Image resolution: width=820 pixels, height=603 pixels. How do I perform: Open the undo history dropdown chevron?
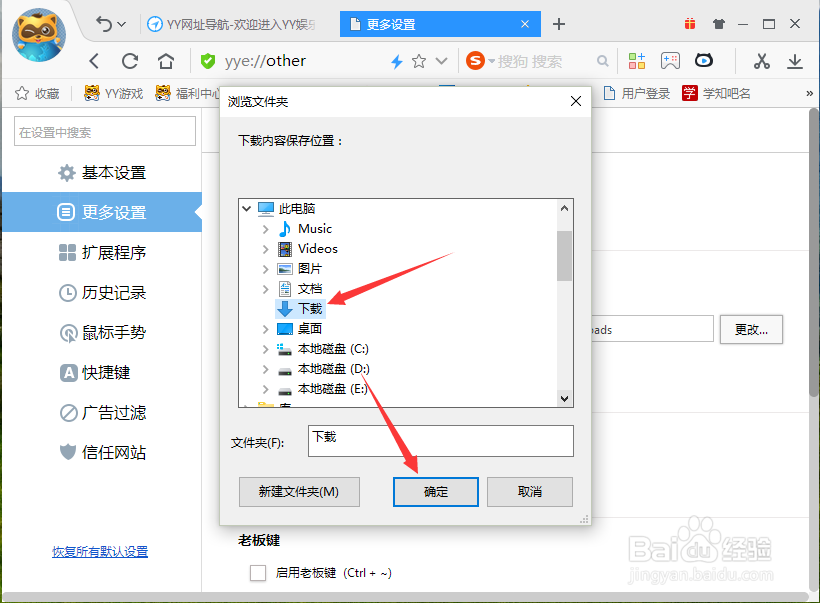click(x=122, y=24)
